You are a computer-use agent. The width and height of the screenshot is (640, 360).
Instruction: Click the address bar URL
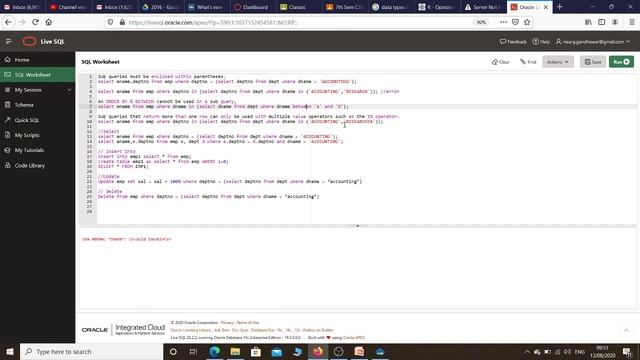pos(213,22)
